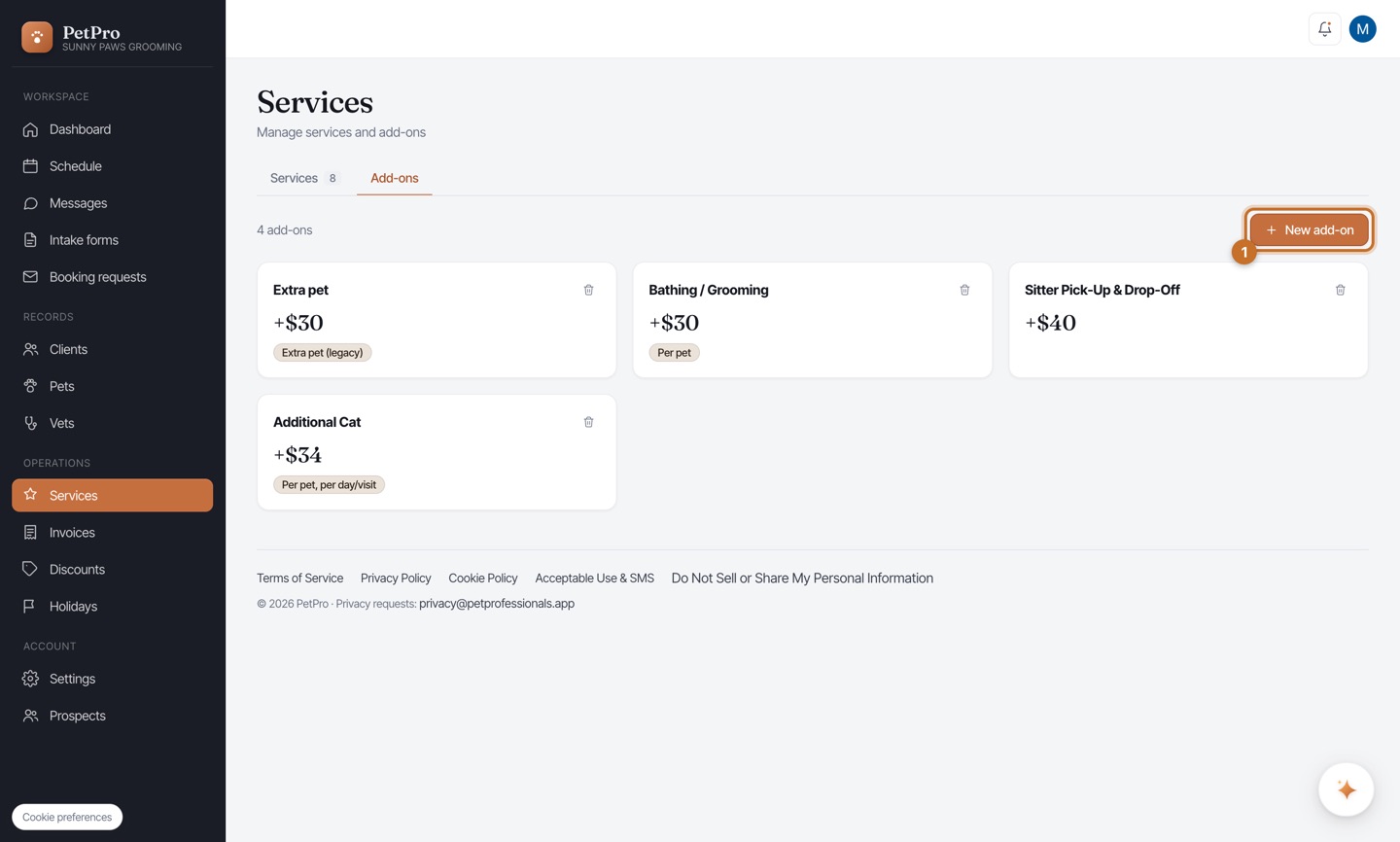Switch to the Services tab
1400x842 pixels.
tap(305, 178)
